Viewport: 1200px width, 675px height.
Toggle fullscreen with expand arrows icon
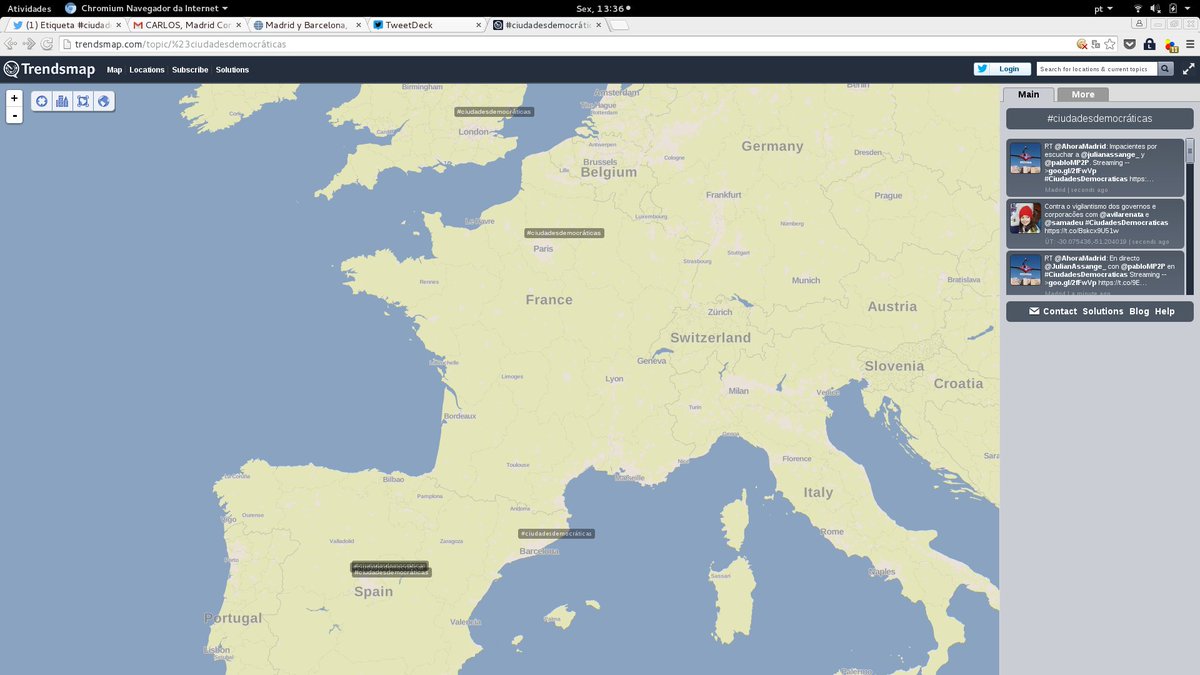[1189, 69]
